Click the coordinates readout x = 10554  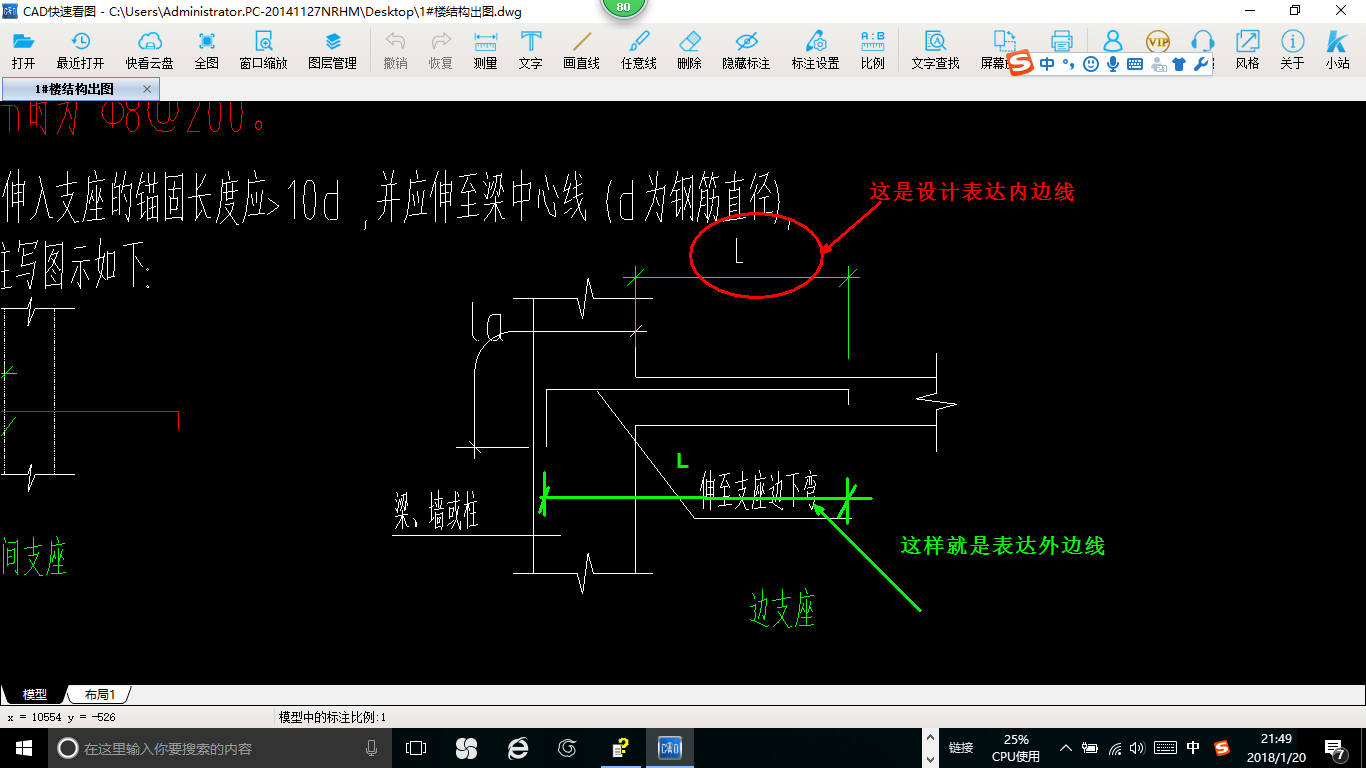click(x=61, y=717)
